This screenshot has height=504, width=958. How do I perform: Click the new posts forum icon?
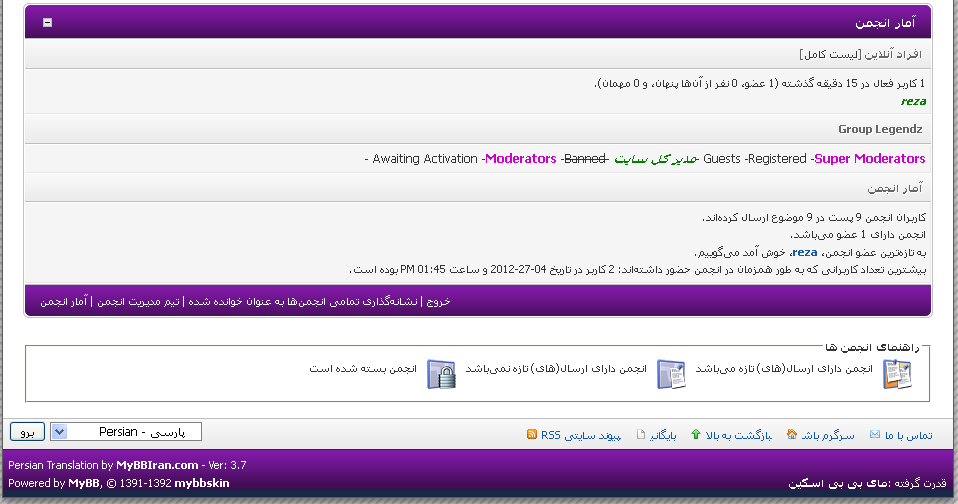897,374
